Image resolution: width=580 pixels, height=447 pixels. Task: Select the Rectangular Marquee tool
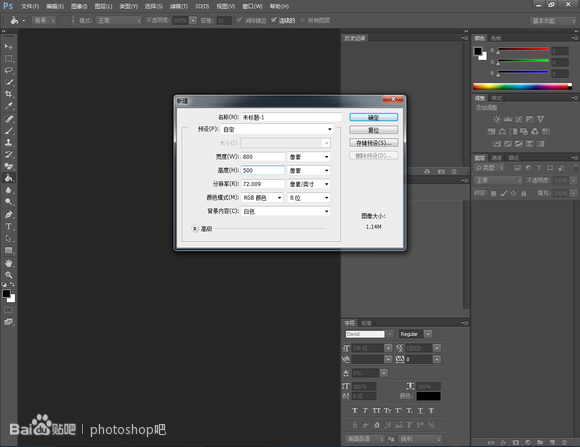pyautogui.click(x=9, y=58)
